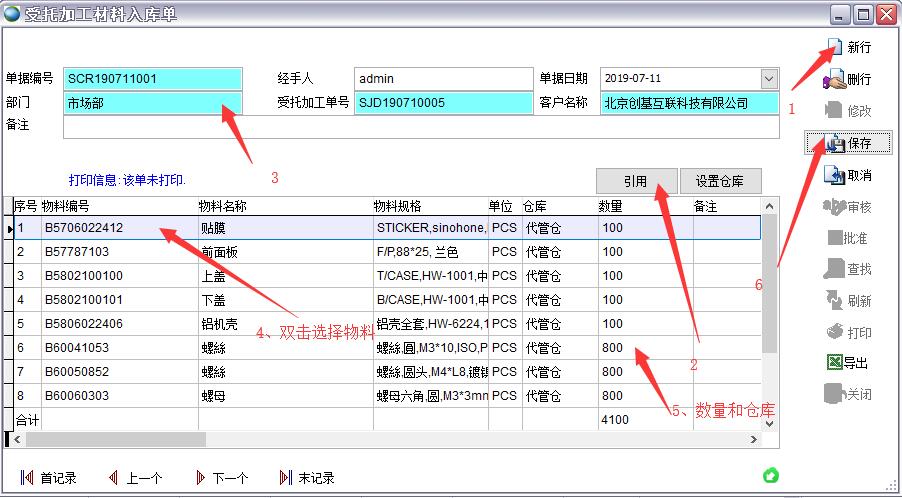Click the 引用 (reference) button
Screen dimensions: 902x498
635,181
